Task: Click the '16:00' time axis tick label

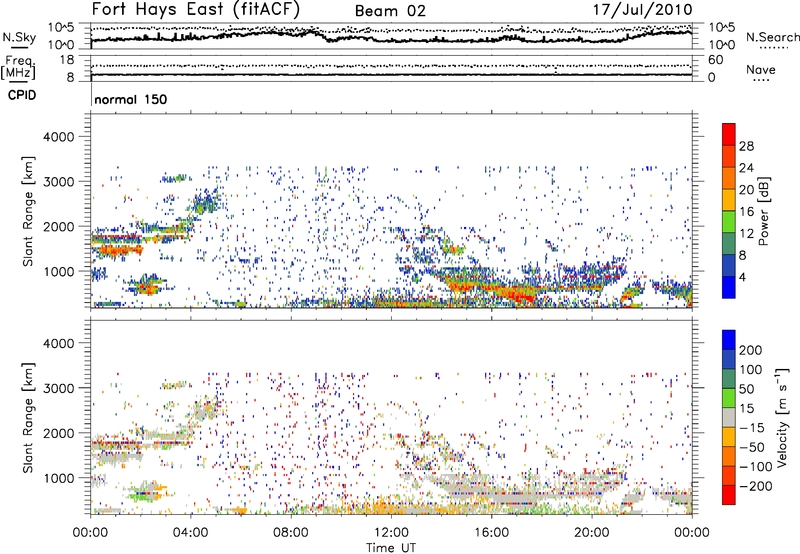Action: click(x=491, y=533)
